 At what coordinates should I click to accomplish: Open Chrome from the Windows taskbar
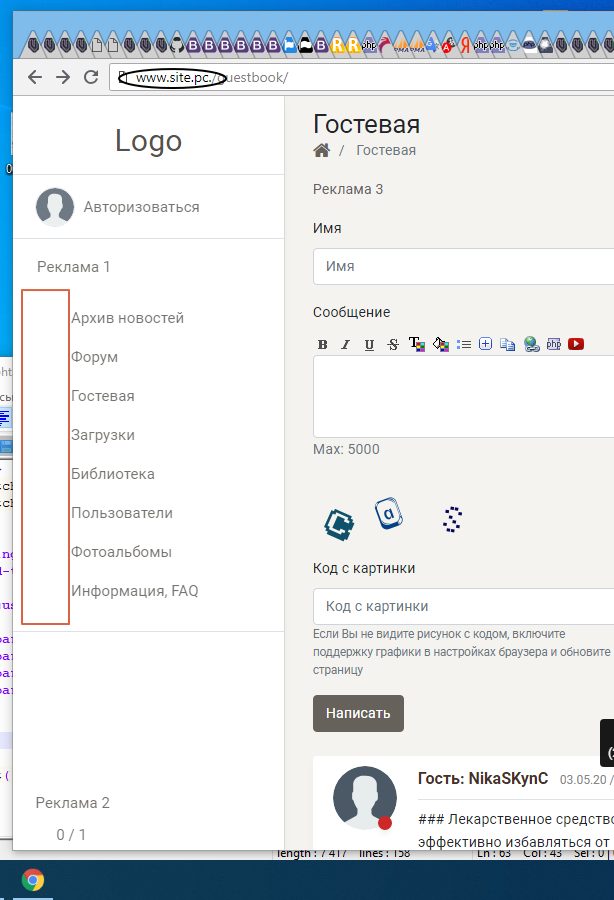(x=33, y=879)
